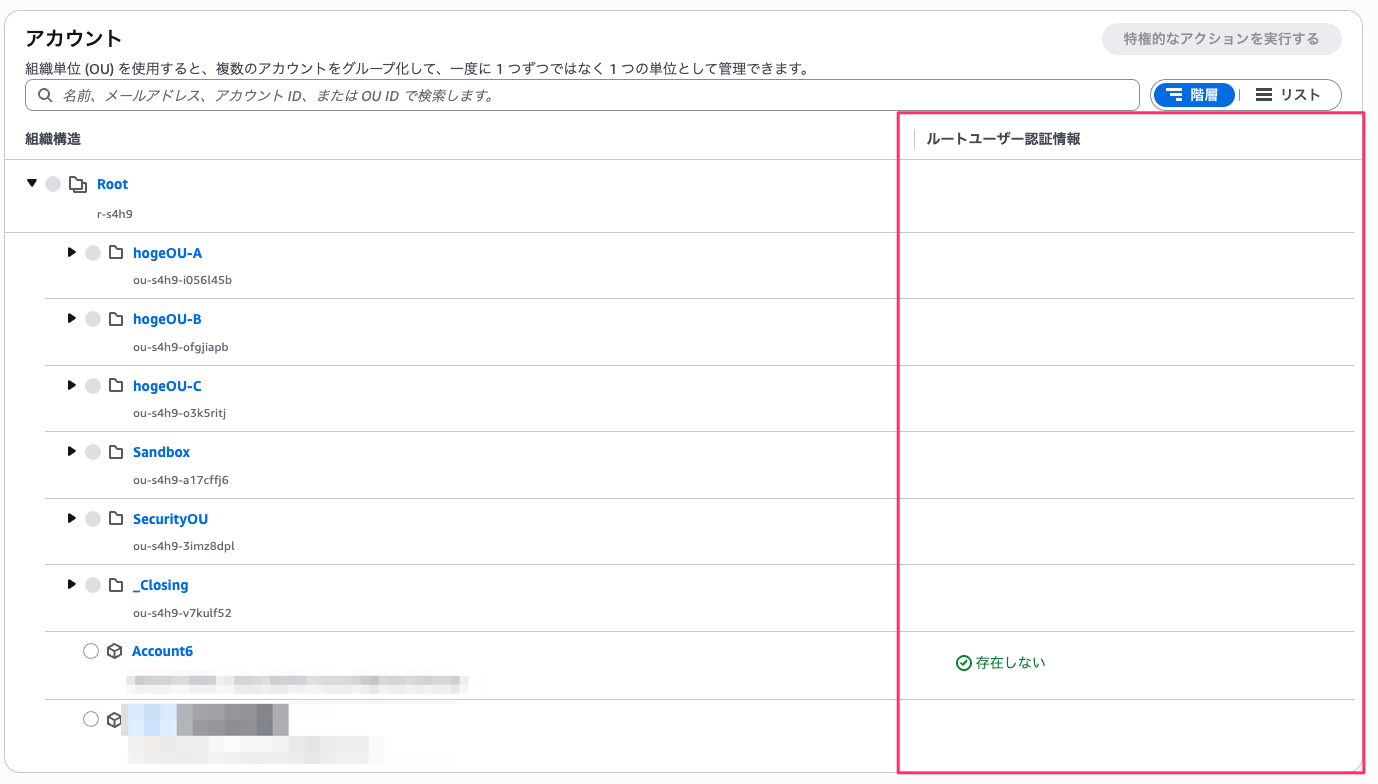Select the Account6 radio button
This screenshot has height=784, width=1378.
coord(91,651)
